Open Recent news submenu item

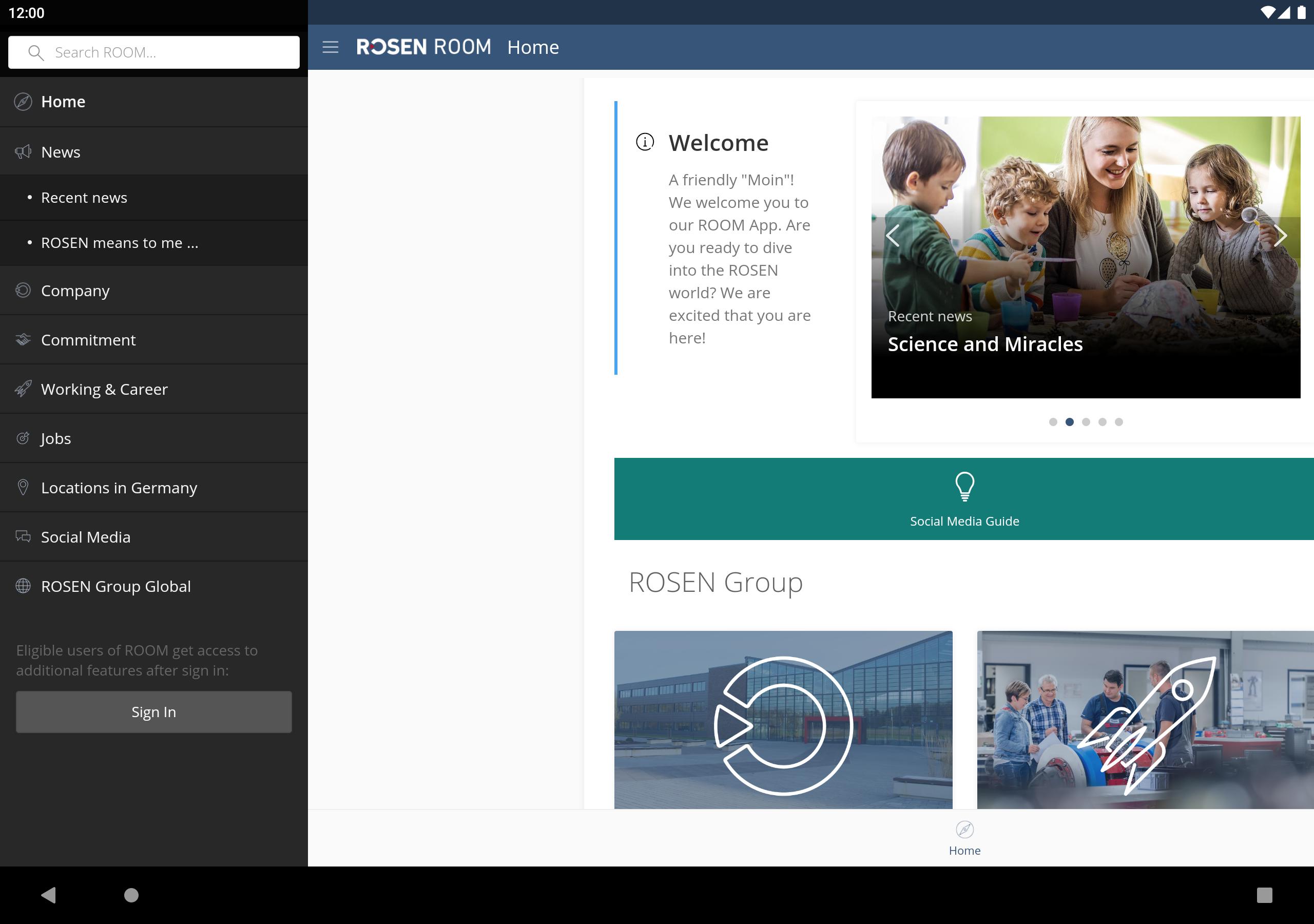[154, 198]
